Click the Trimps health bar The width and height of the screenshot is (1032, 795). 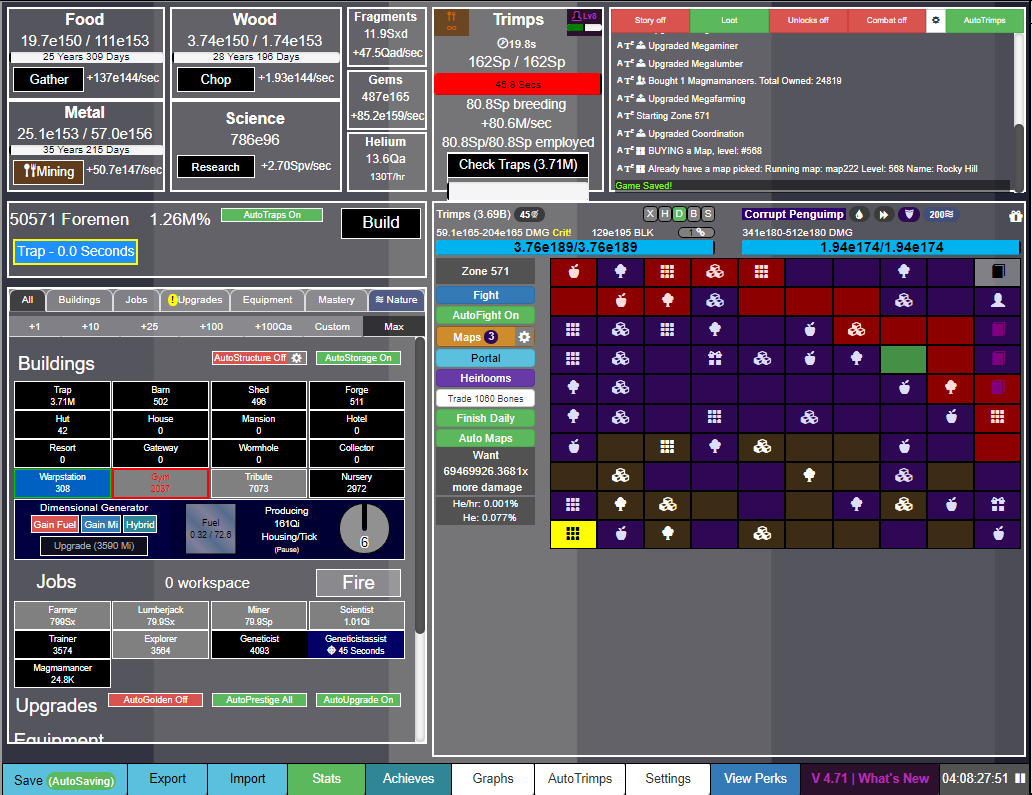tap(575, 247)
